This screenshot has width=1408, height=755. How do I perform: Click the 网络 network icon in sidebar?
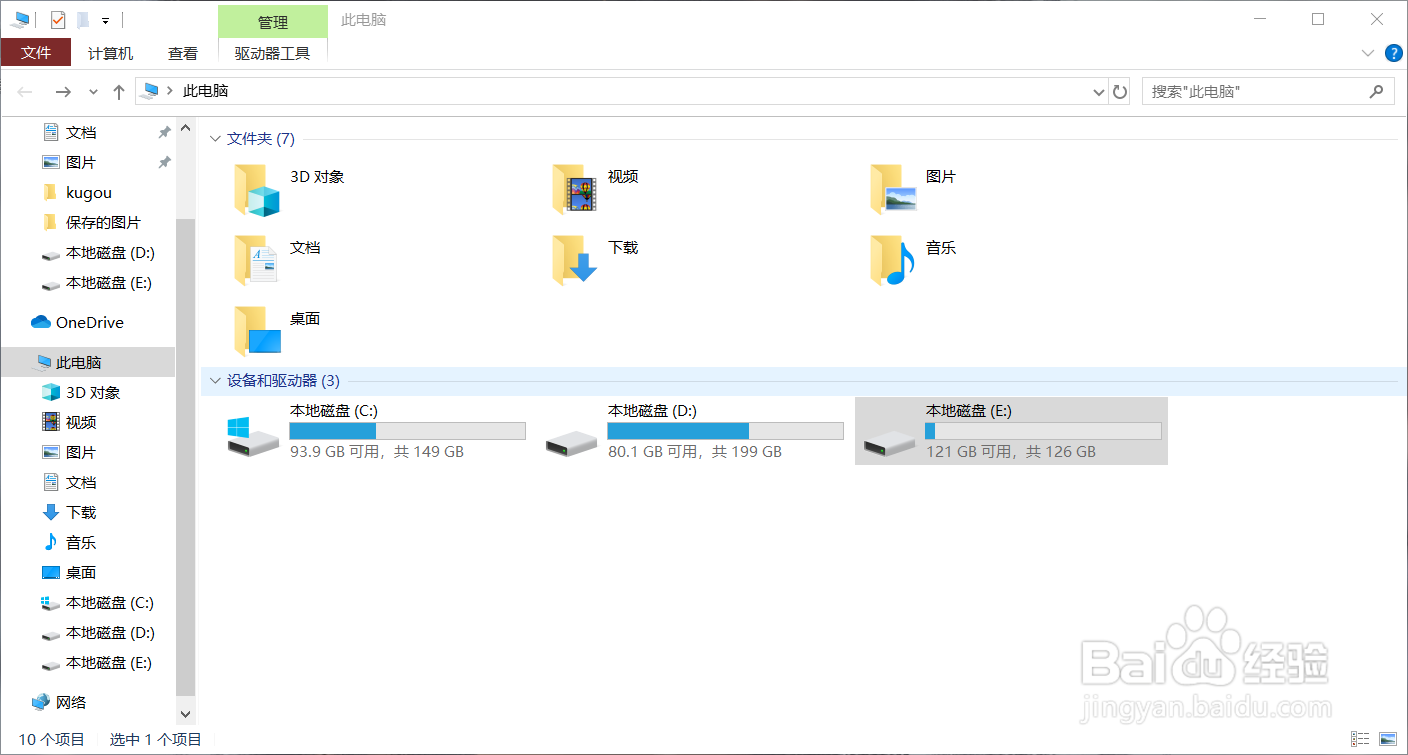point(41,702)
